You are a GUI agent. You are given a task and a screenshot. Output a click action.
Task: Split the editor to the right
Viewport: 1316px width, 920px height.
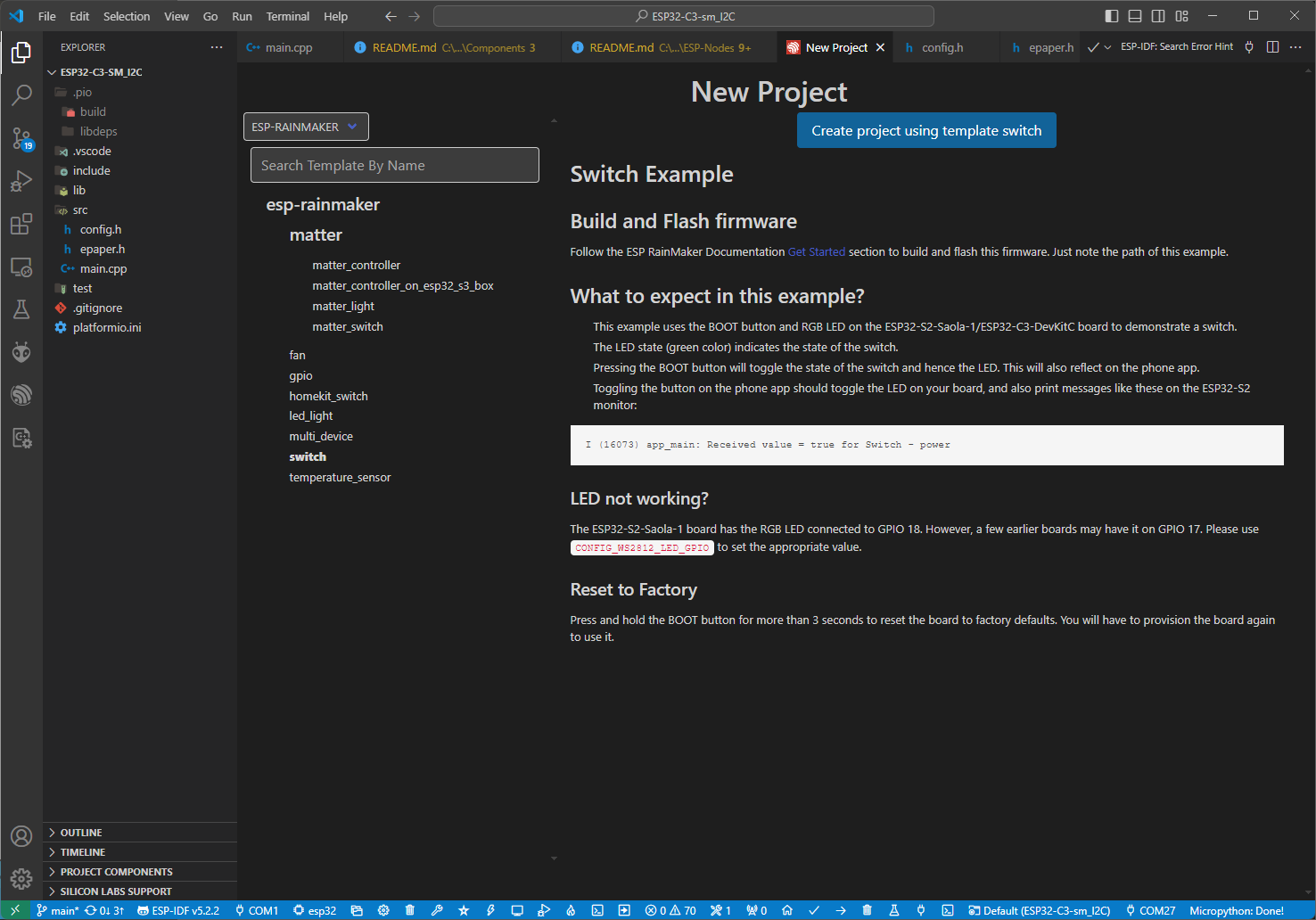point(1273,47)
